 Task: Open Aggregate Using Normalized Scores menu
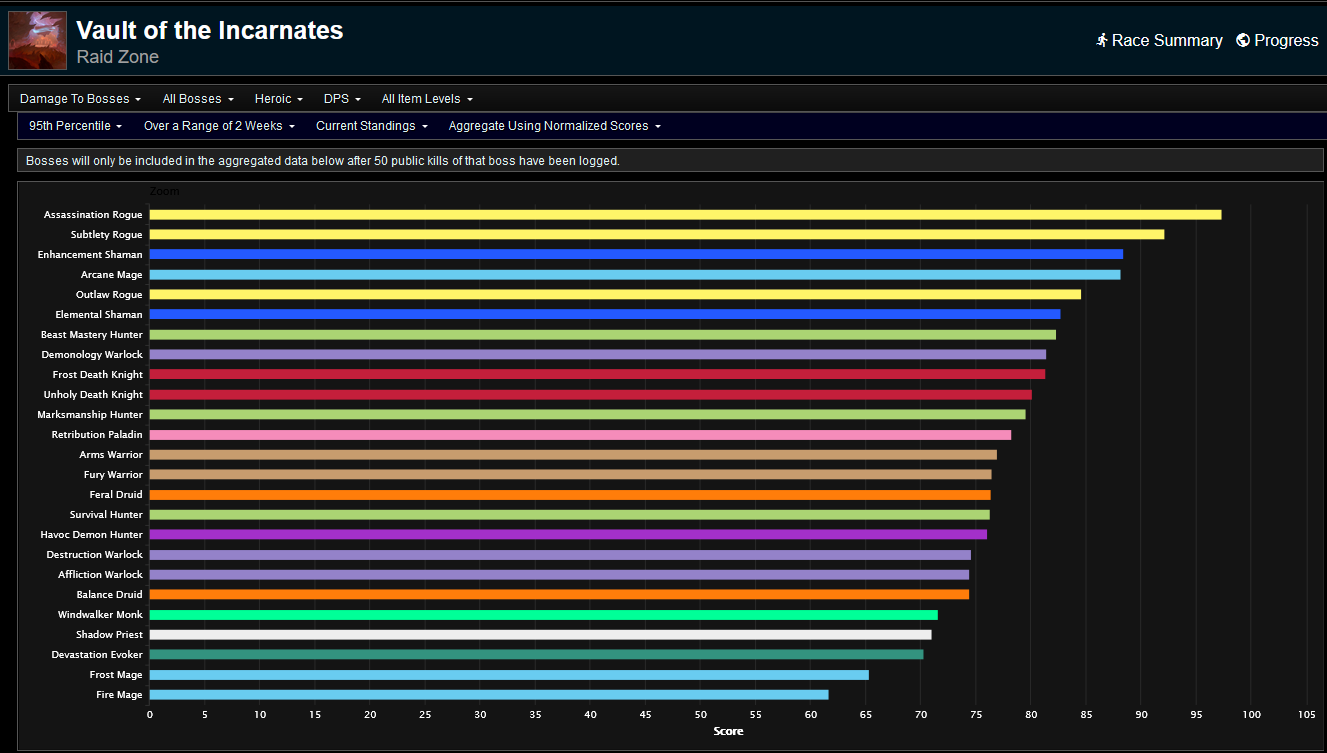(x=554, y=126)
